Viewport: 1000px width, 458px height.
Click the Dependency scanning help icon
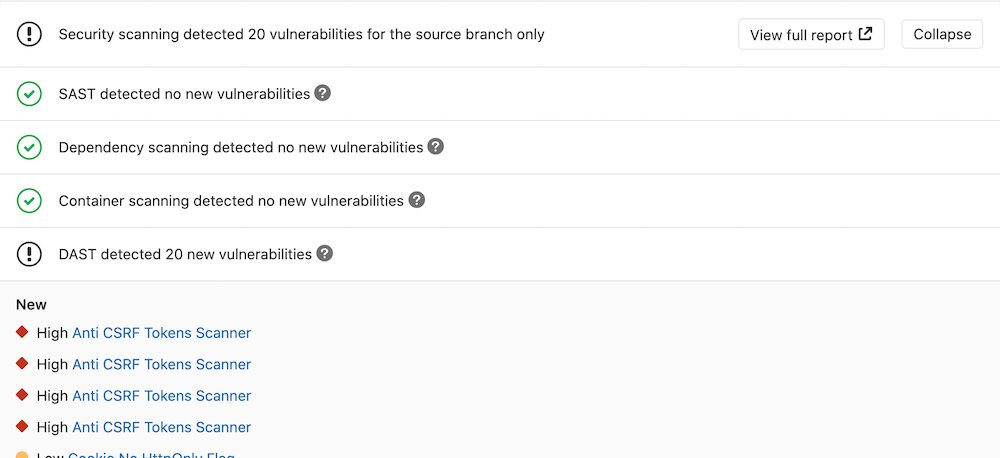pyautogui.click(x=435, y=146)
